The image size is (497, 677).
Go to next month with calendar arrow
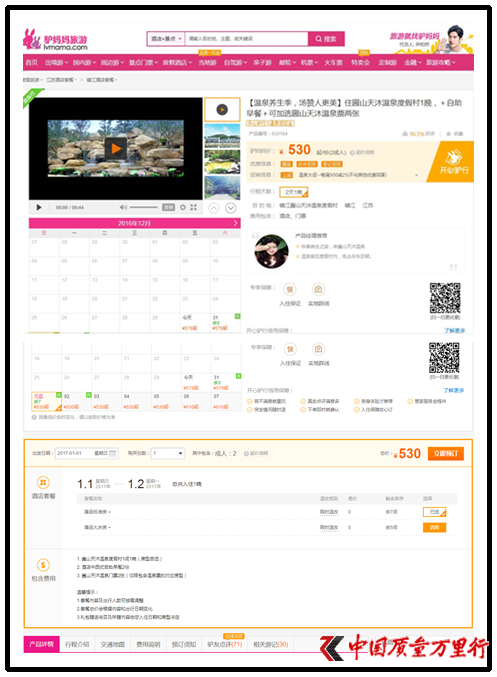point(235,223)
